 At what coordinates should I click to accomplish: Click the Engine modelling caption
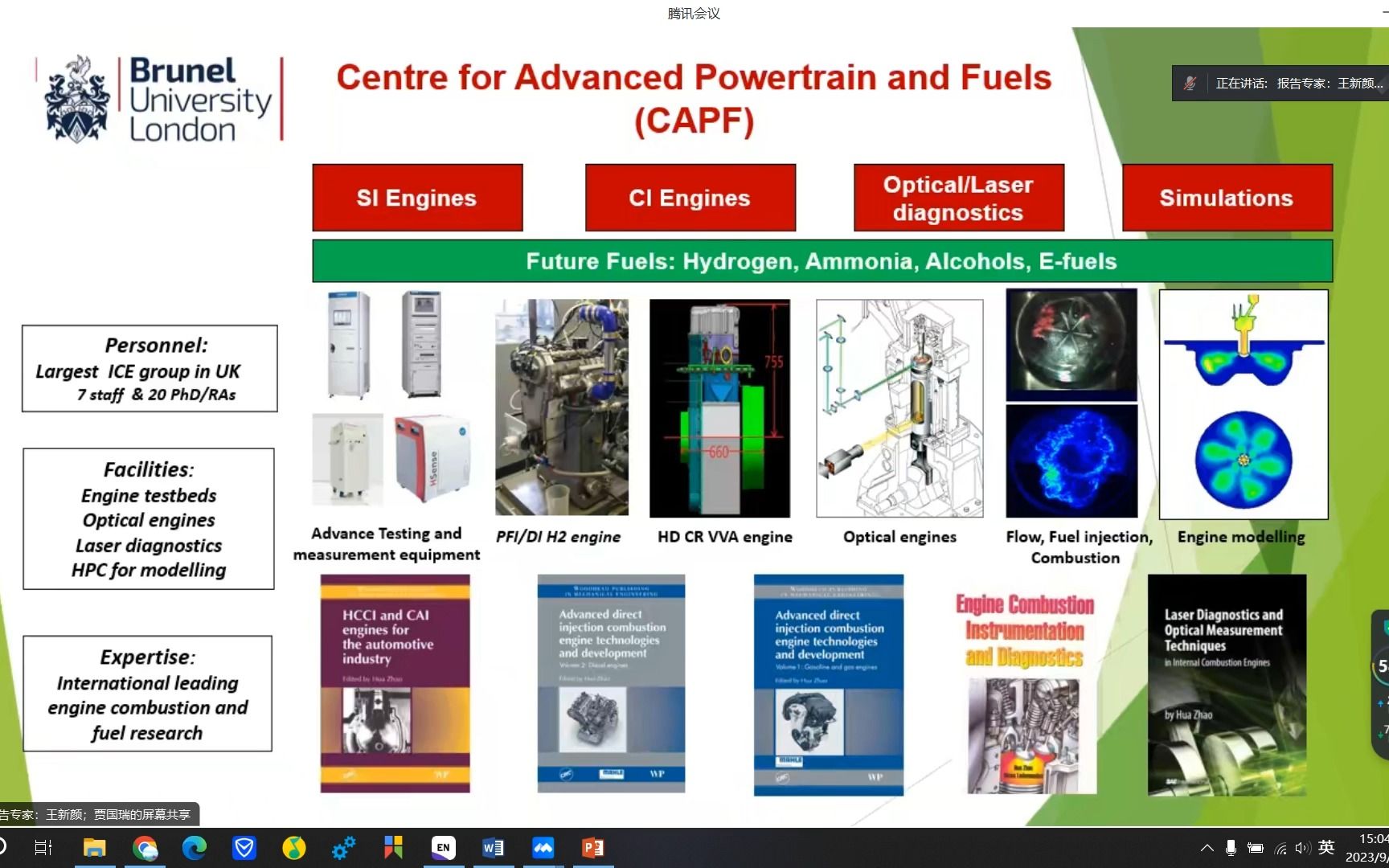click(1241, 537)
